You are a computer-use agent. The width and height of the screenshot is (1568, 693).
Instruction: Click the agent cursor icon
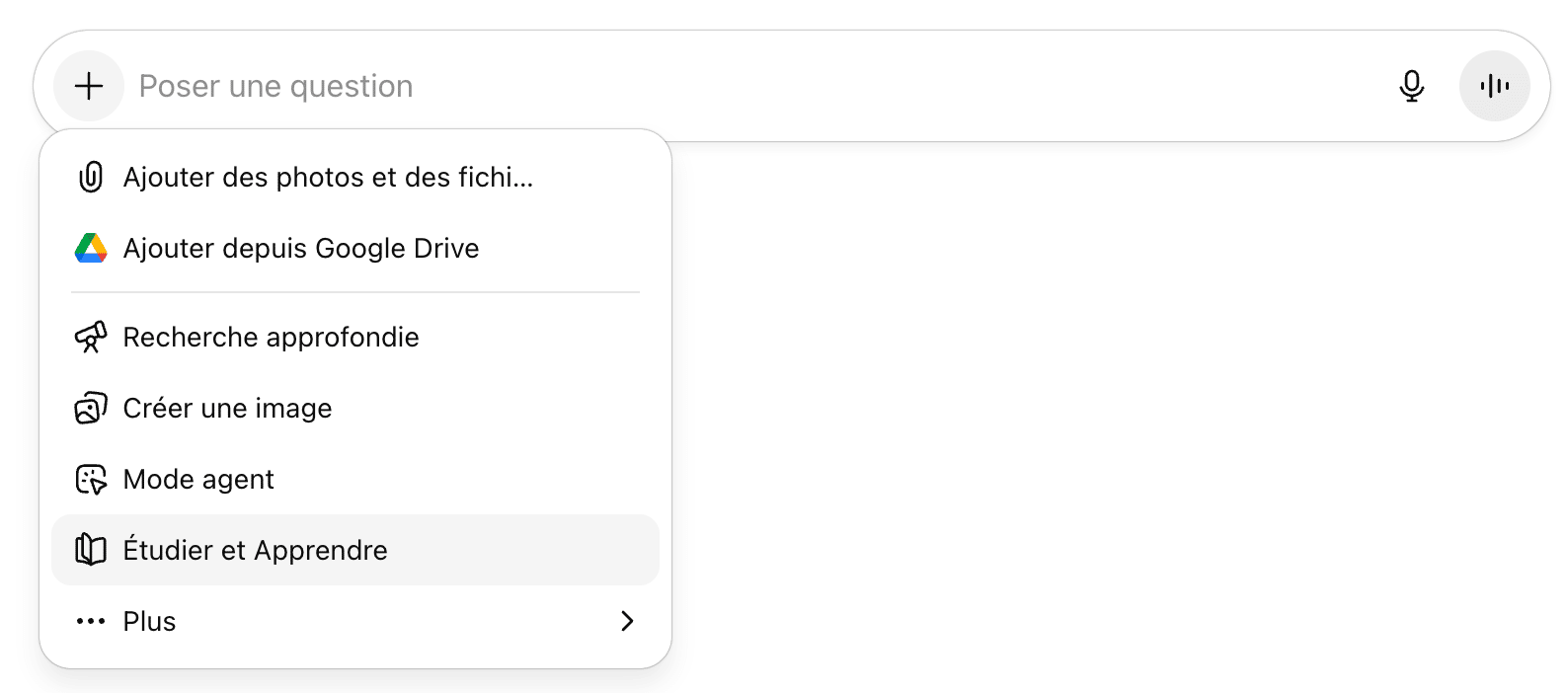pyautogui.click(x=91, y=479)
